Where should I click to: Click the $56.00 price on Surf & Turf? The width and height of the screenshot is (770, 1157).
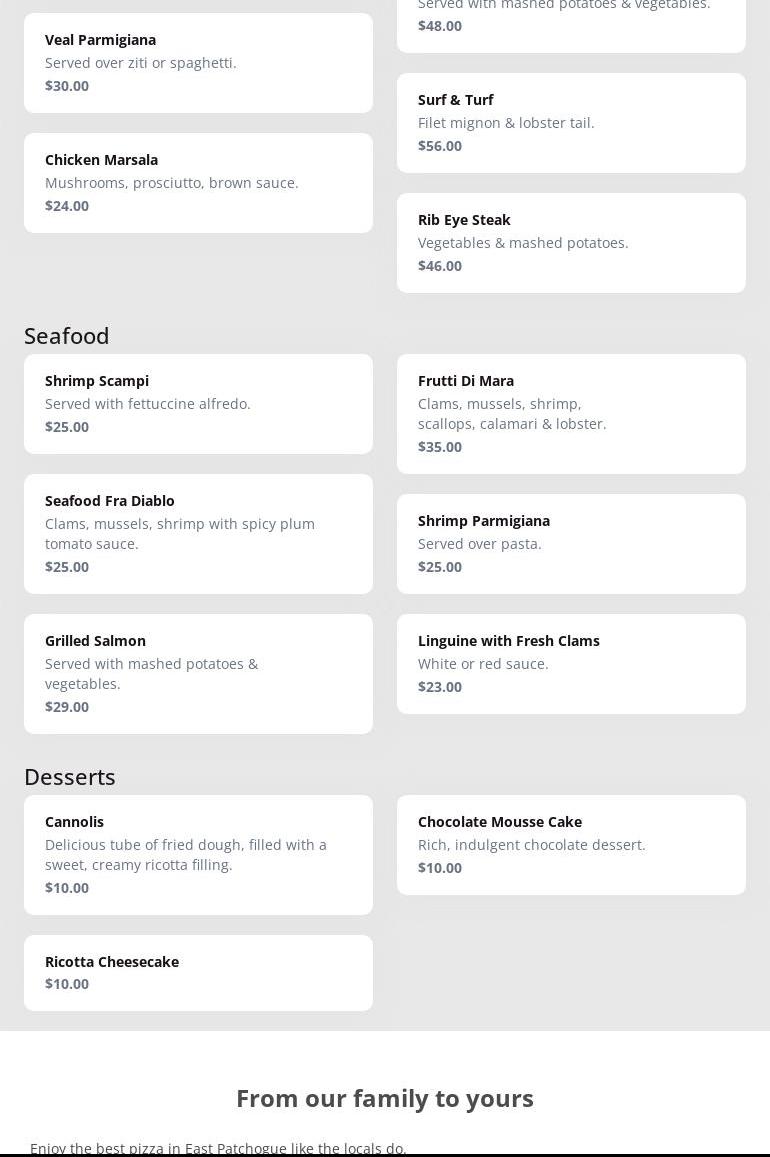click(x=440, y=146)
